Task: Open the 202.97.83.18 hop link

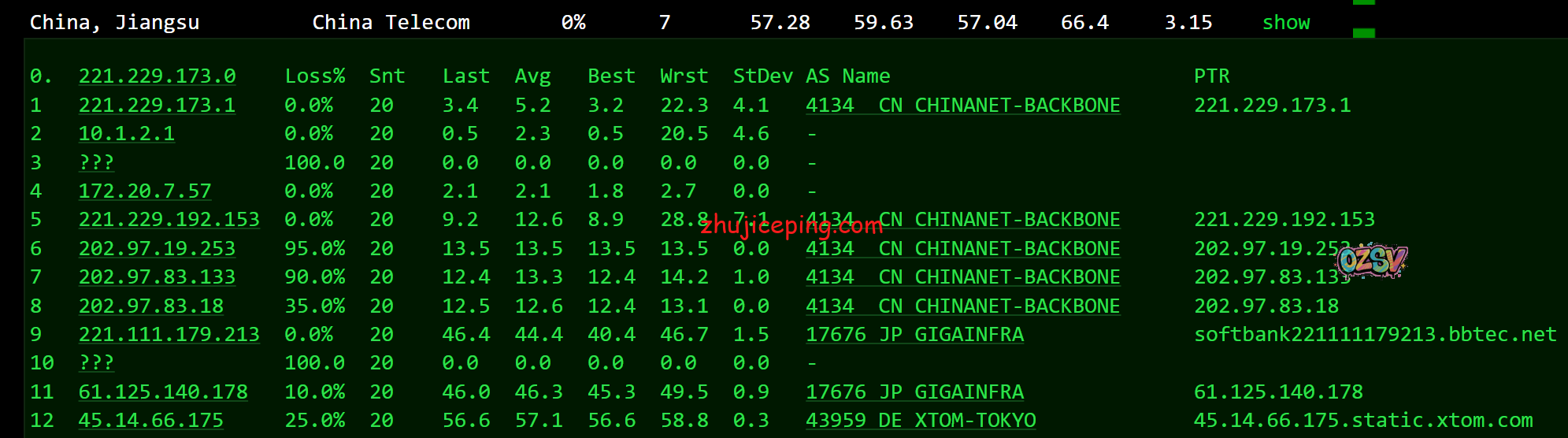Action: (x=150, y=306)
